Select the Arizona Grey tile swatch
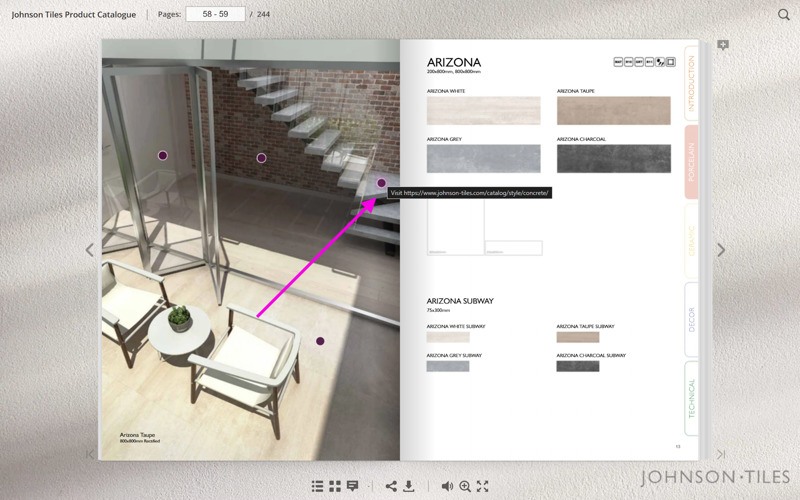 (484, 158)
